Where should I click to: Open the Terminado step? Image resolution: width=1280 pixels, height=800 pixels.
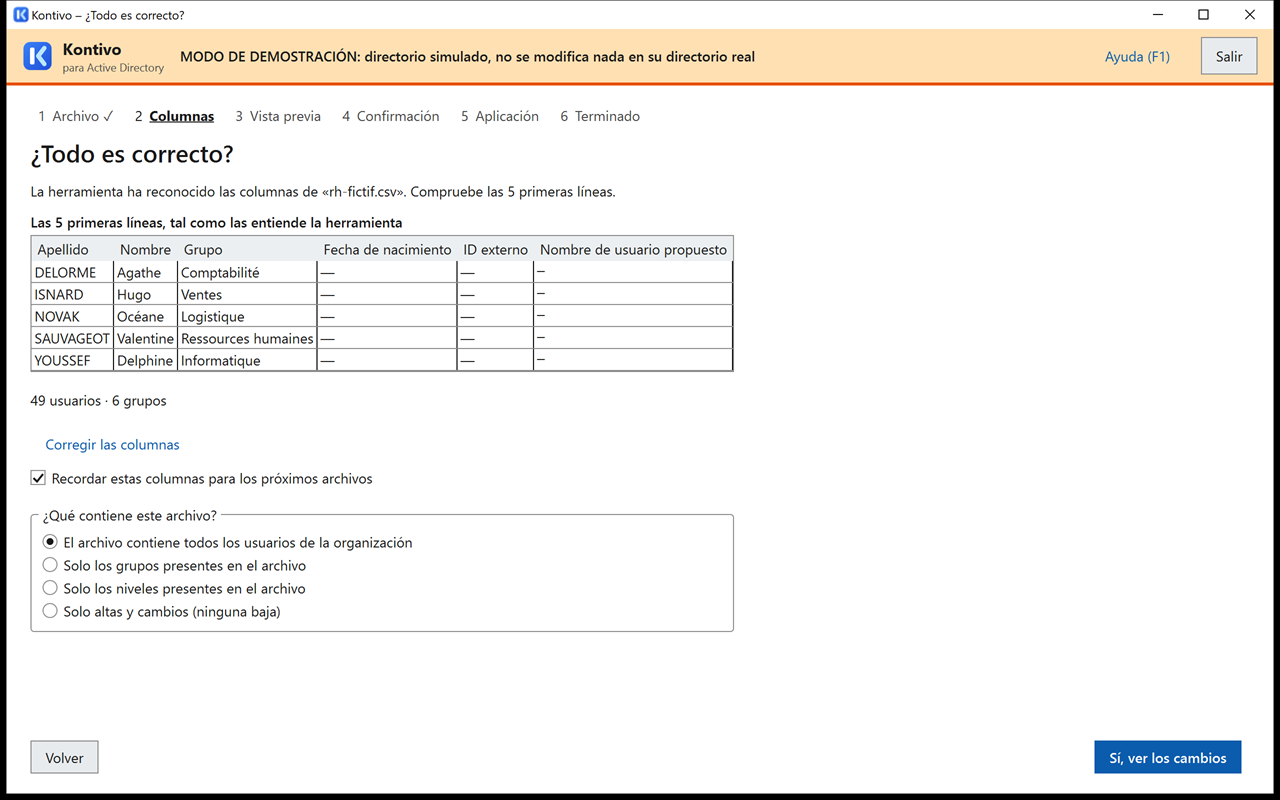click(600, 116)
